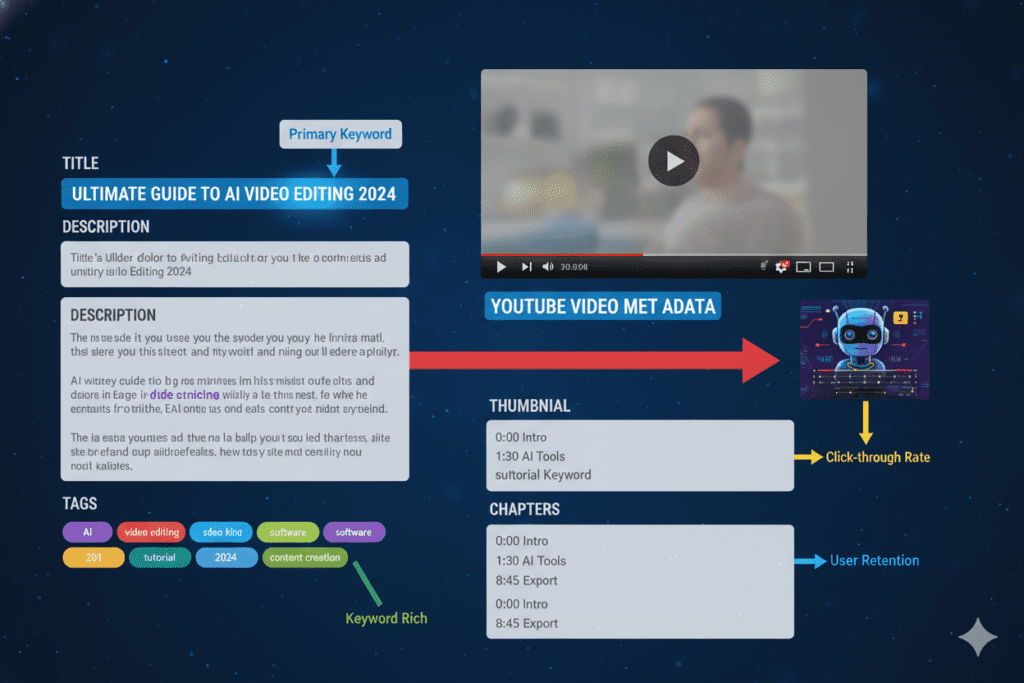Image resolution: width=1024 pixels, height=683 pixels.
Task: Mute the volume speaker icon
Action: [548, 267]
